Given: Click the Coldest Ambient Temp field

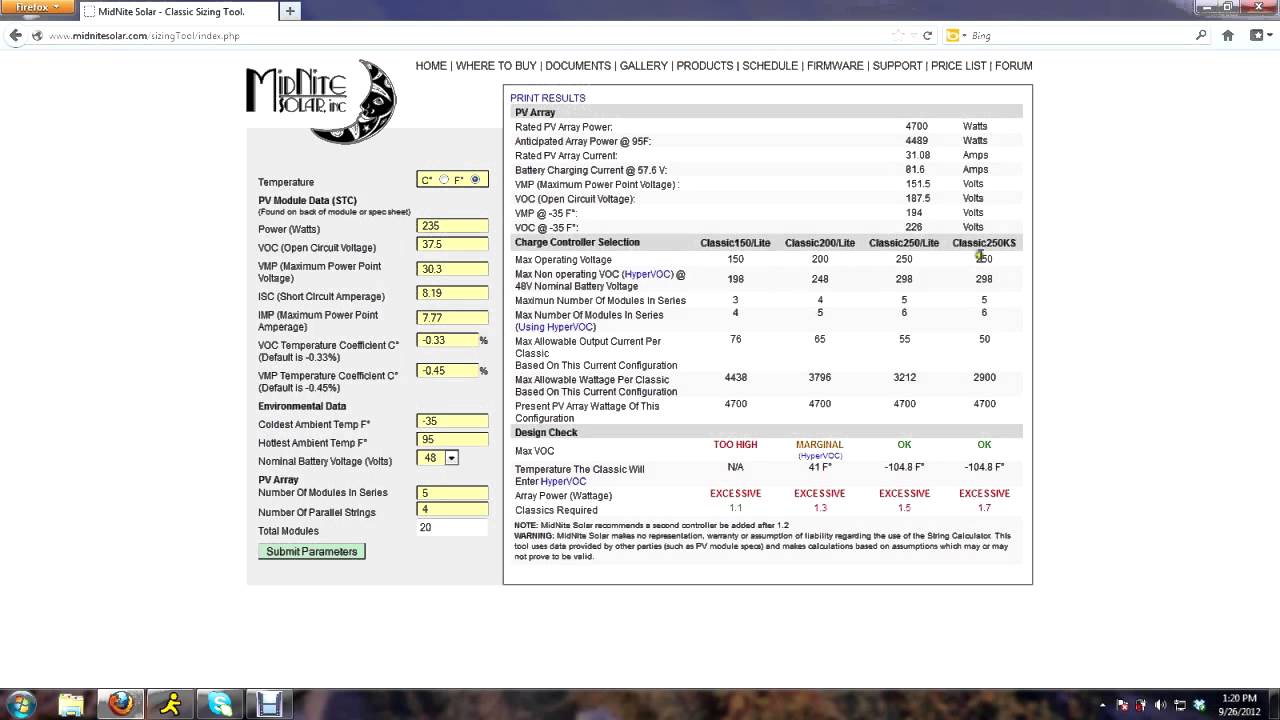Looking at the screenshot, I should [x=453, y=421].
